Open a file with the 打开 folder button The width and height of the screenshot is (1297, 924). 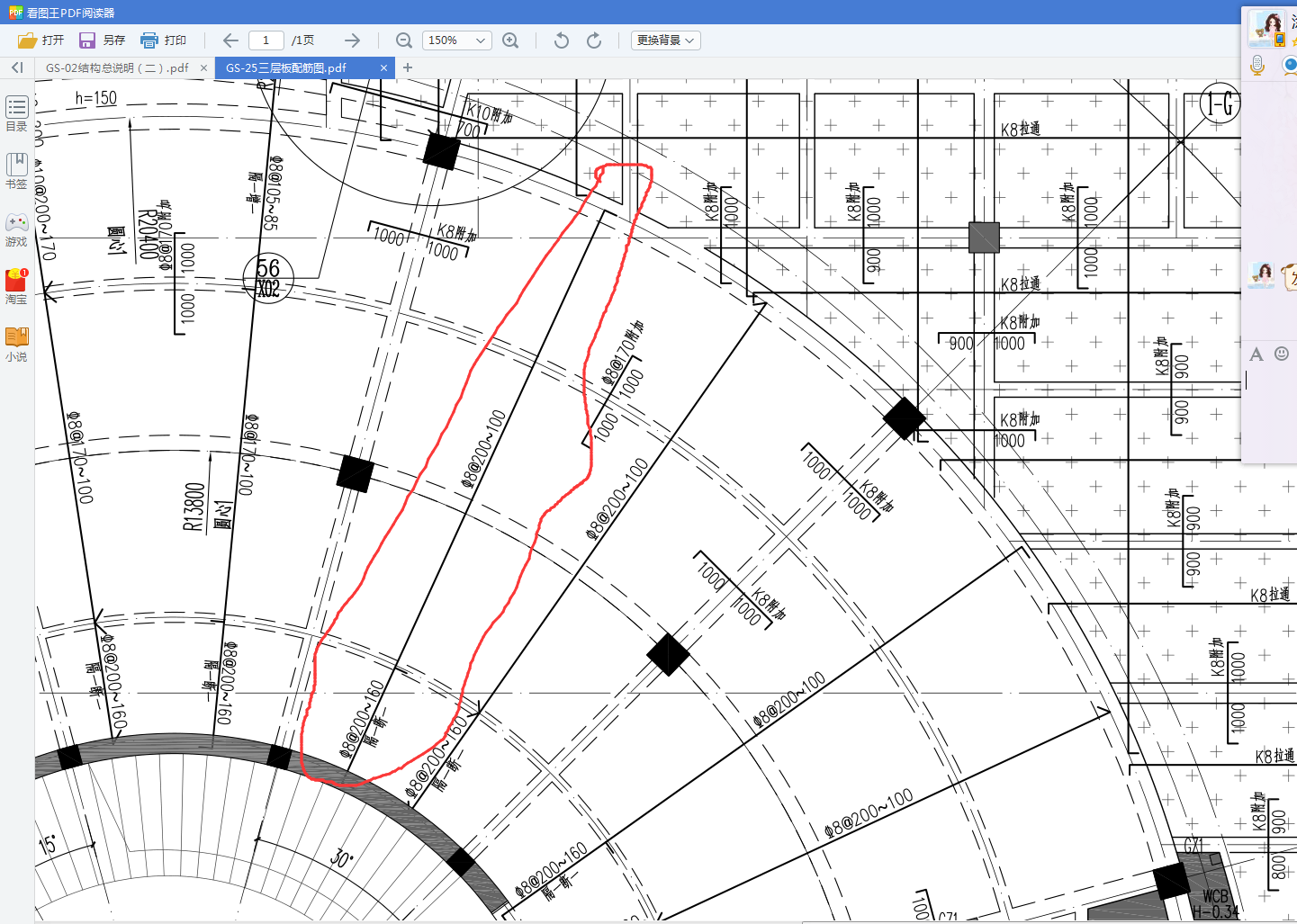coord(41,40)
